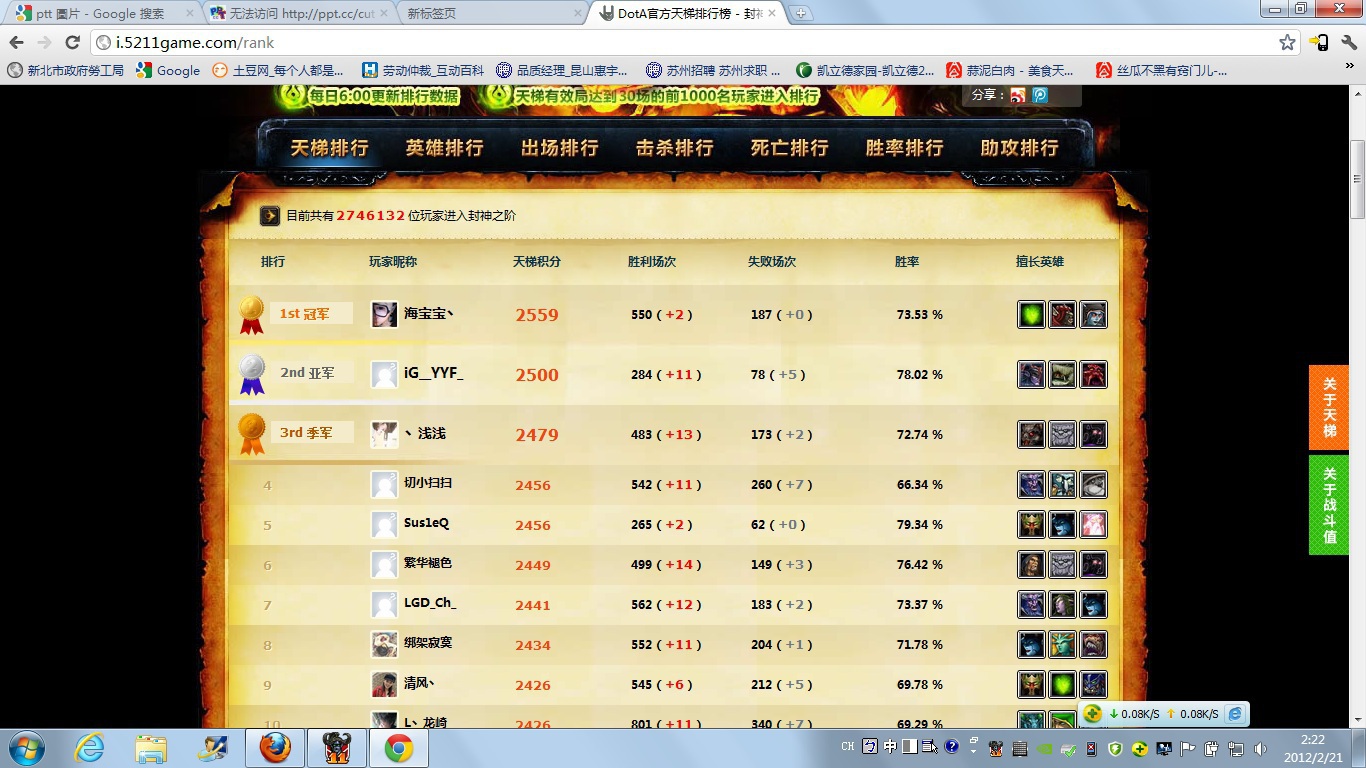Screen dimensions: 1366x768
Task: Click the blue-faced hero icon in Sus1eQ row
Action: [x=1063, y=524]
